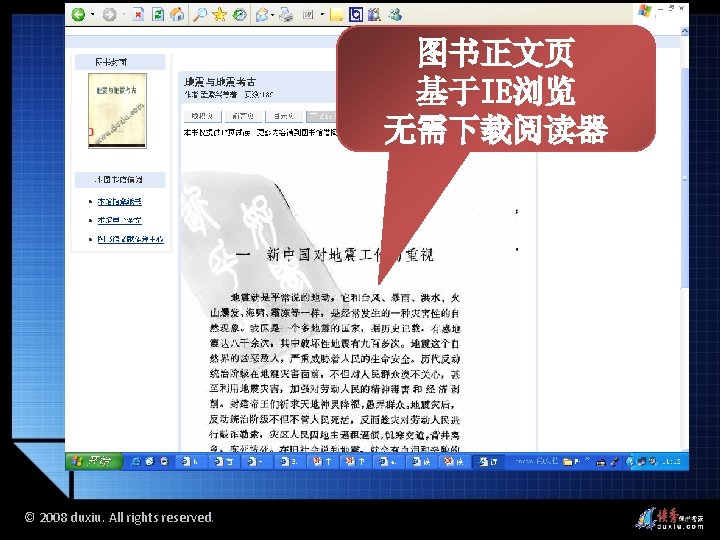Open the Windows Start button
The image size is (720, 540).
click(x=94, y=461)
